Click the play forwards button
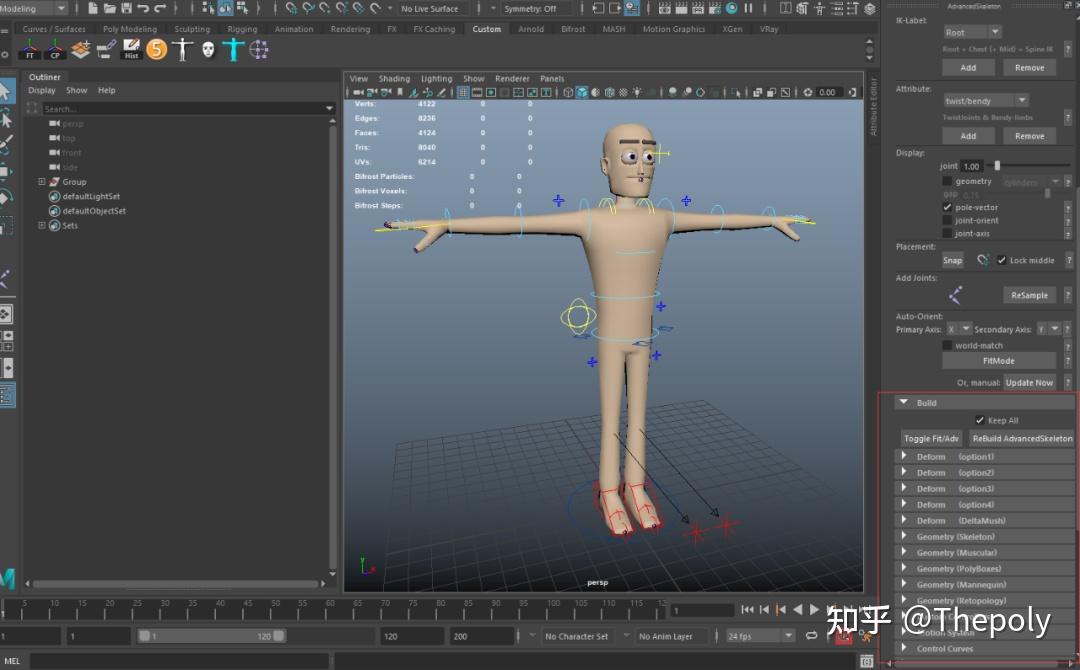Screen dimensions: 1080x670 pyautogui.click(x=814, y=610)
